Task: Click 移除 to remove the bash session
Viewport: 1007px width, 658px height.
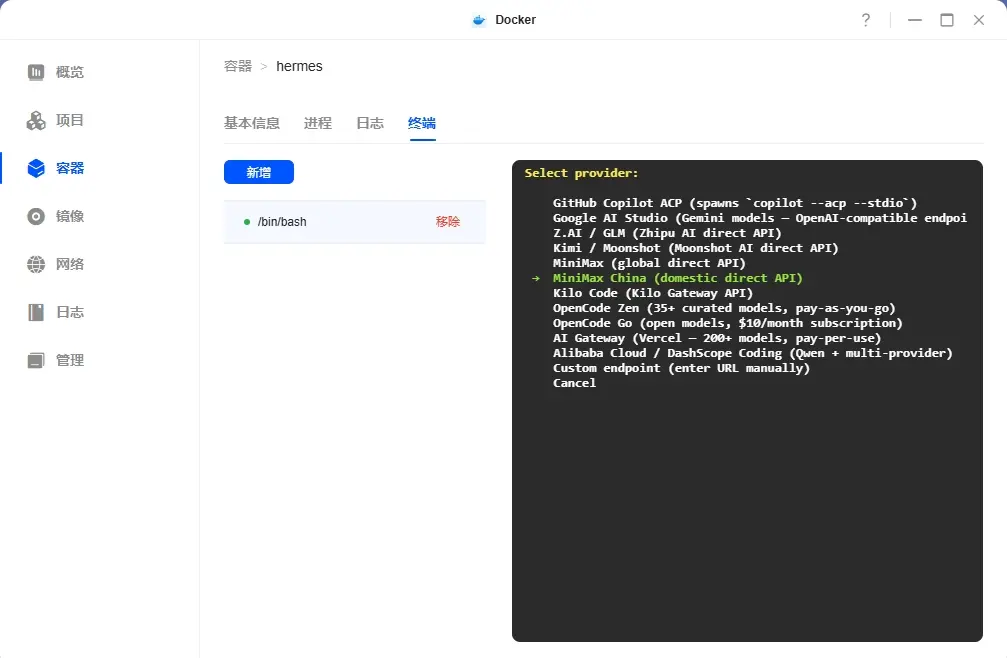Action: click(x=448, y=221)
